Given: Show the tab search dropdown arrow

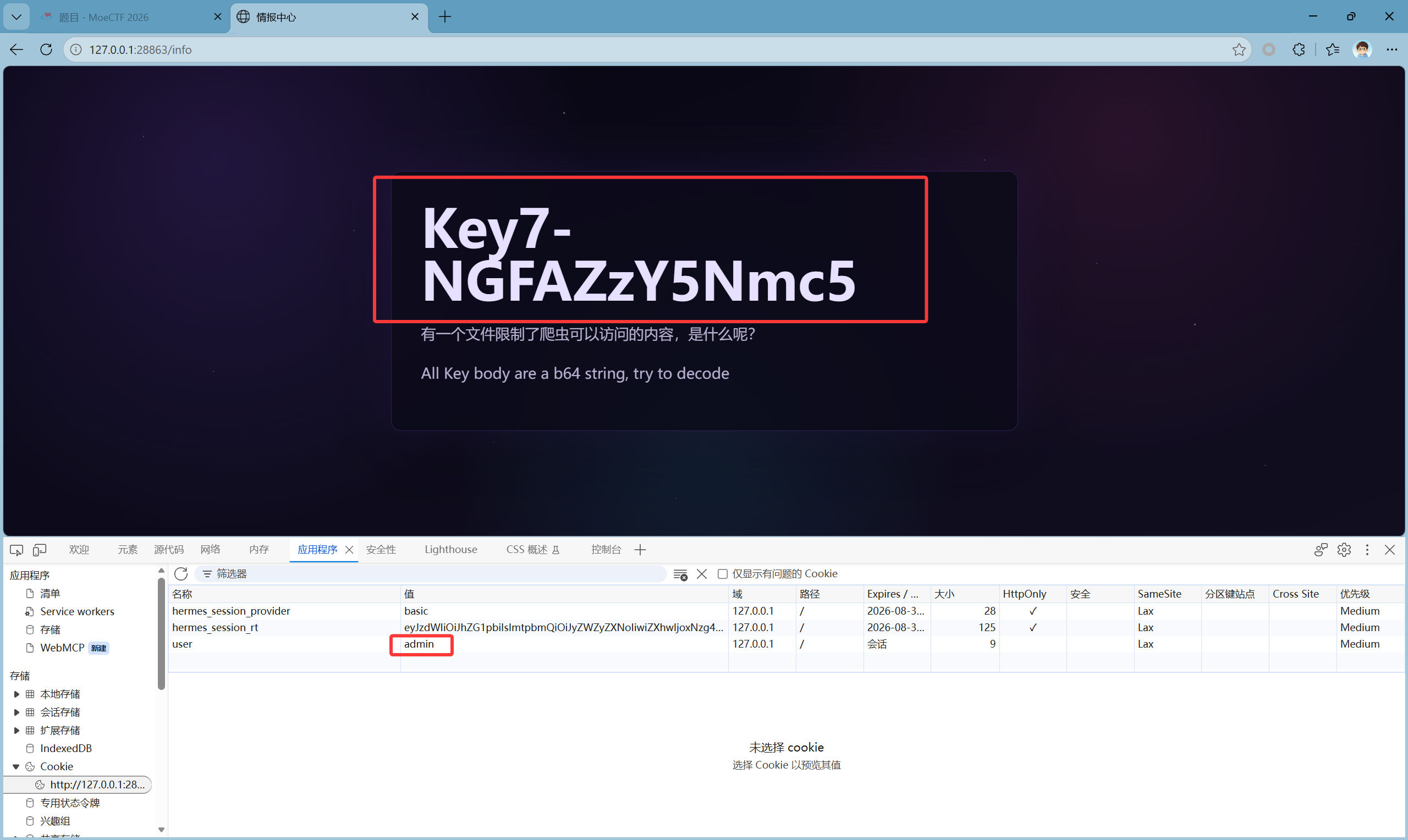Looking at the screenshot, I should (16, 17).
